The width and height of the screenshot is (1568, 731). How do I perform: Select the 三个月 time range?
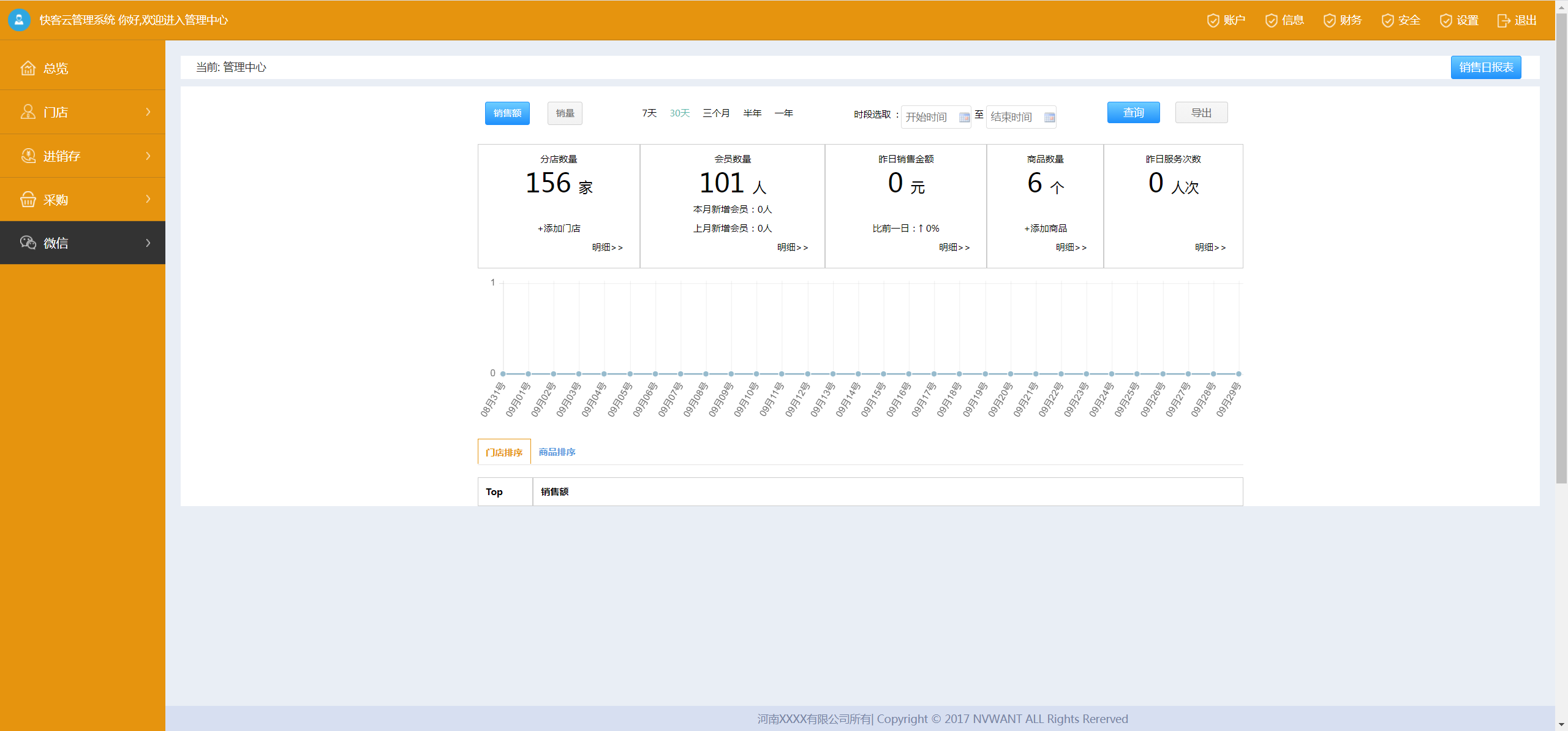click(716, 113)
